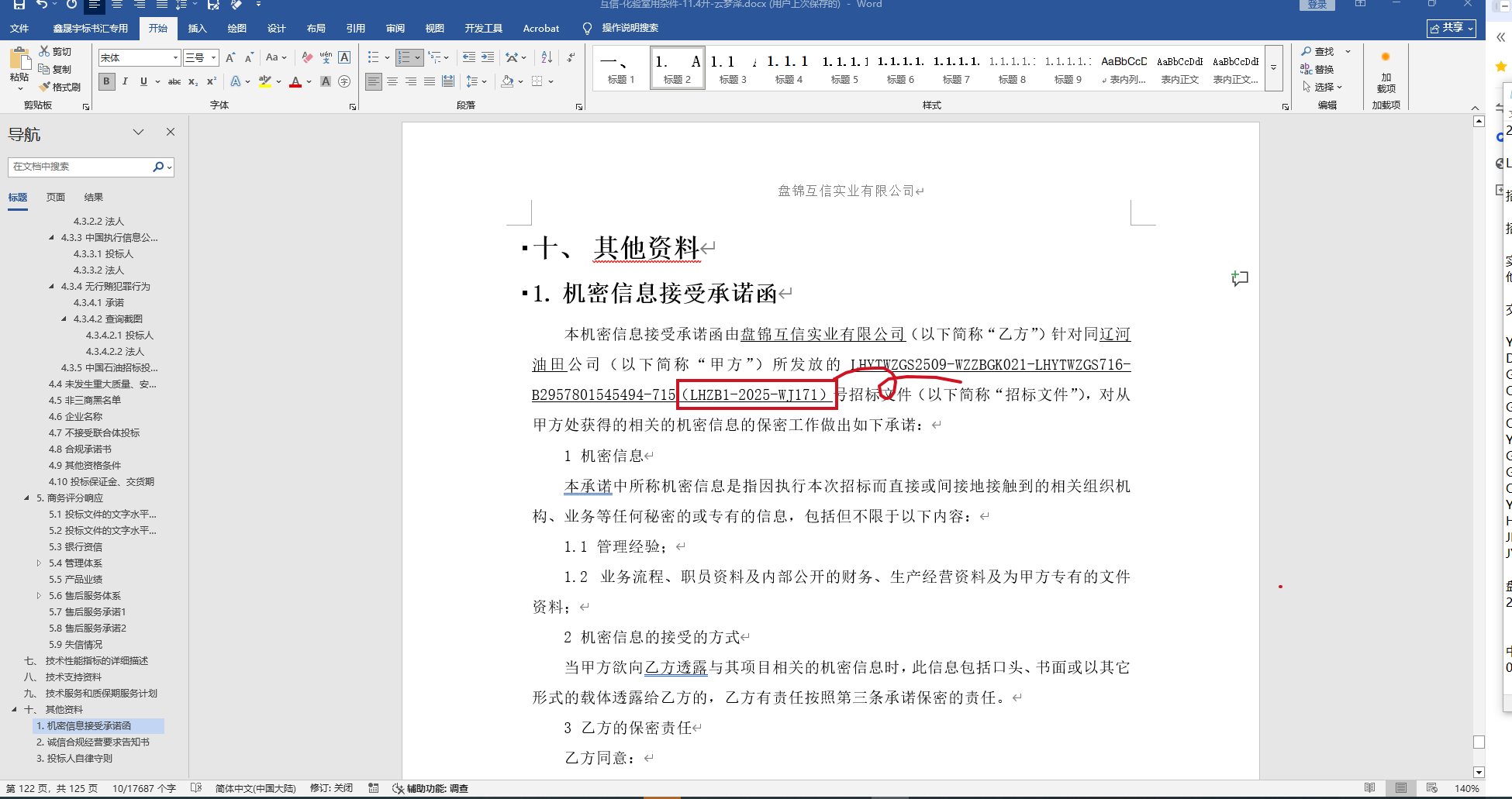Apply character shading to text

click(x=326, y=81)
